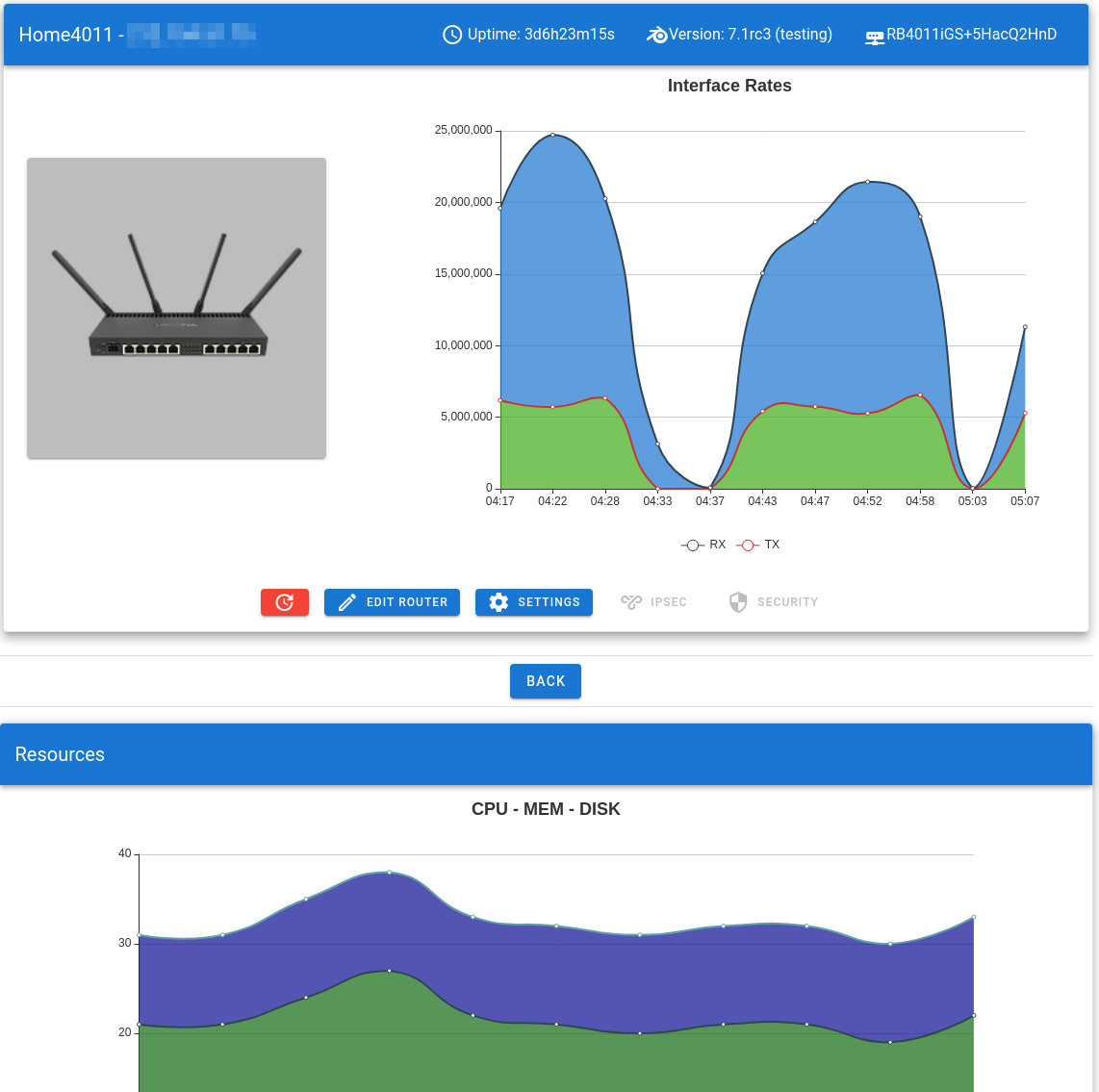
Task: Click the router product image
Action: 176,308
